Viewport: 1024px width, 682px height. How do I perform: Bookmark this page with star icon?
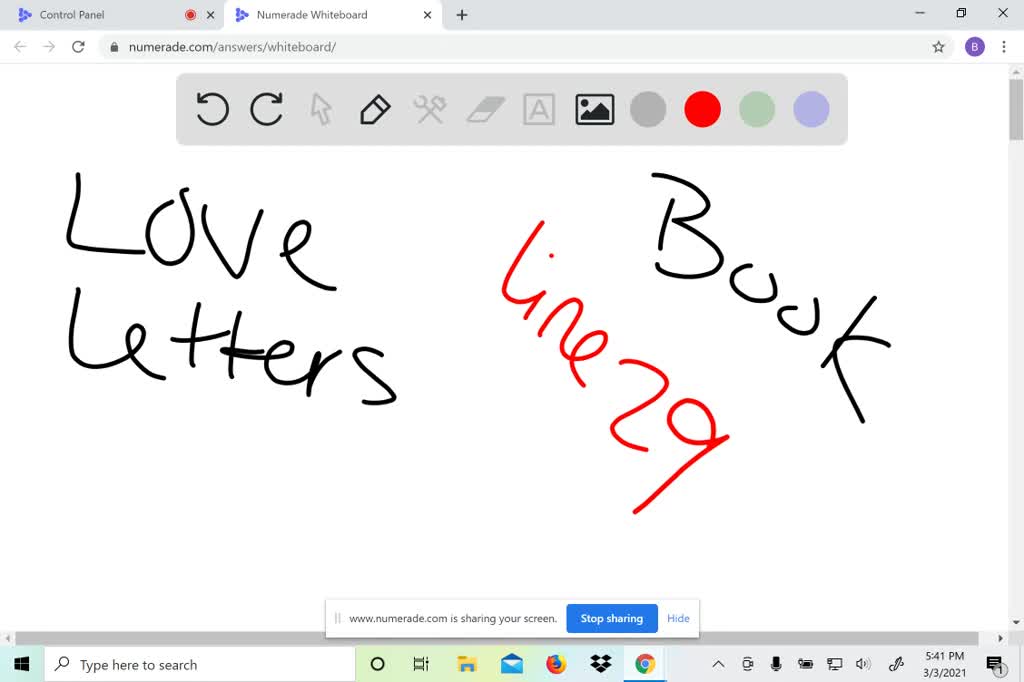[938, 47]
